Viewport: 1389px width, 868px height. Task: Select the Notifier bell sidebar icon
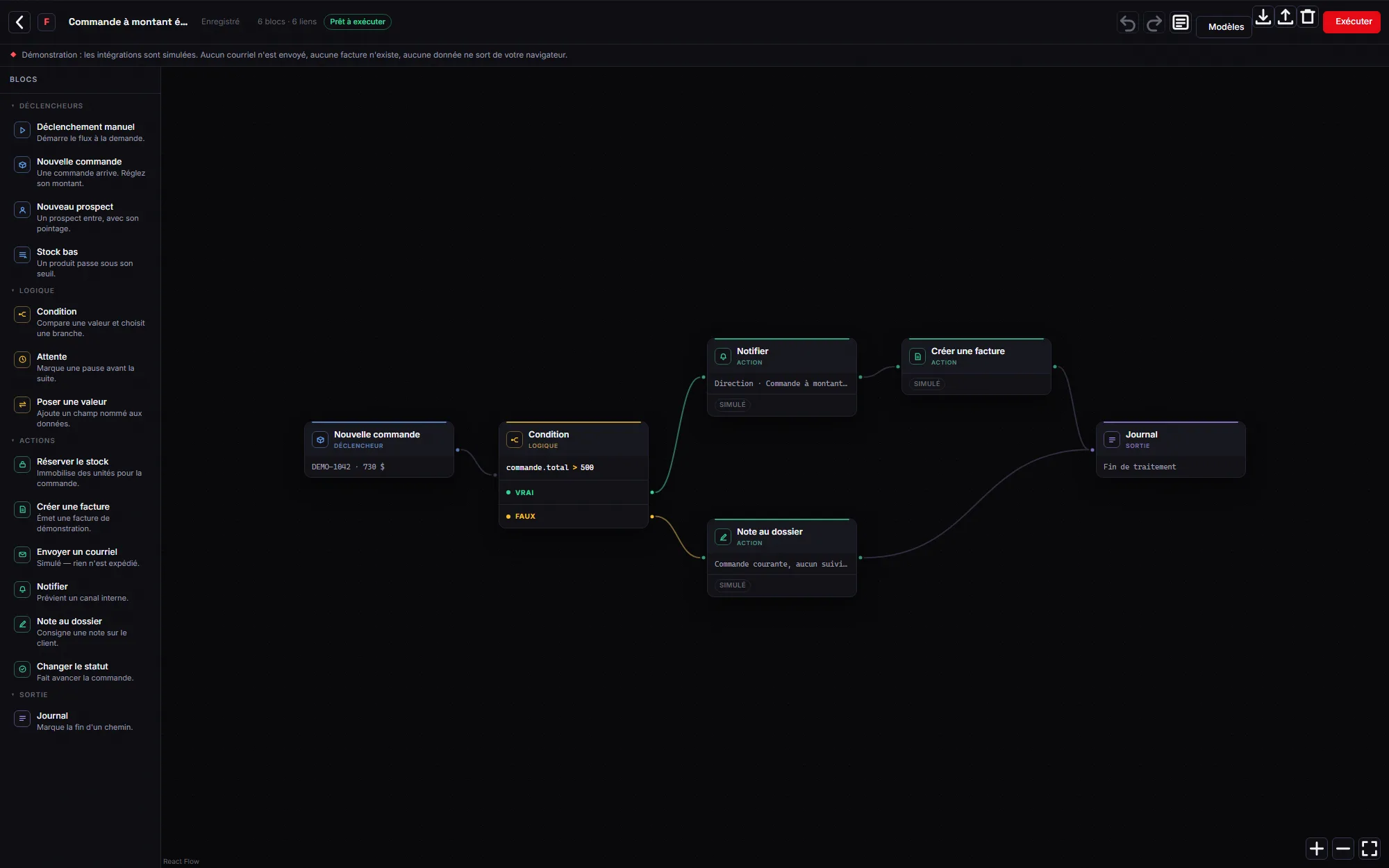point(22,590)
